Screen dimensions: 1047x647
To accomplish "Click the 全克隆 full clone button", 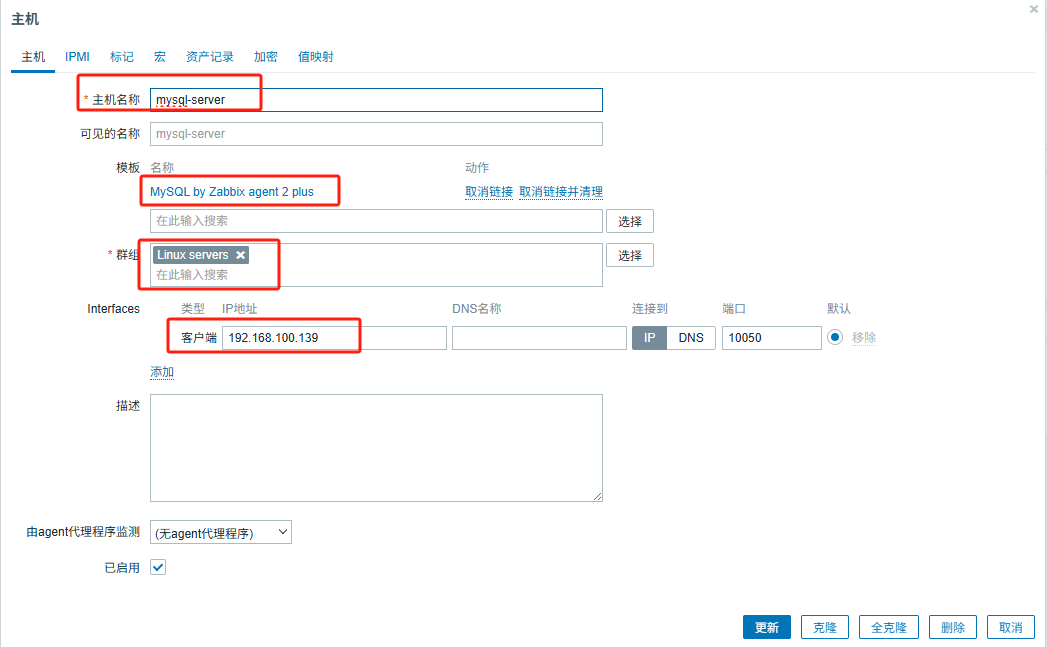I will [889, 627].
